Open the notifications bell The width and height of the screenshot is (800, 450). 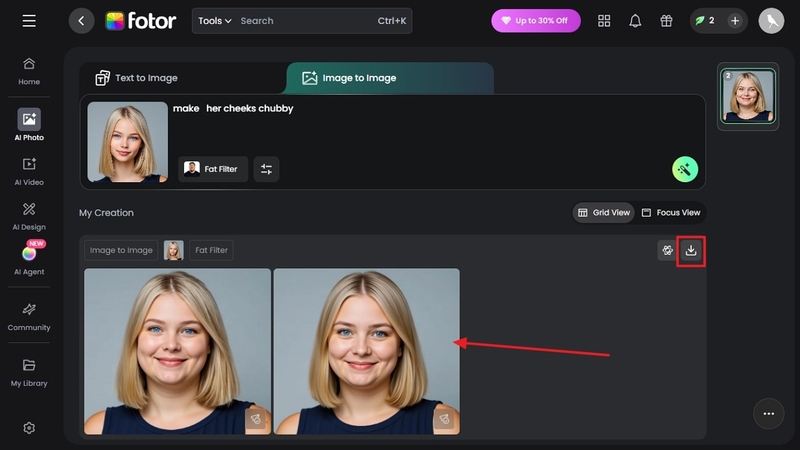[635, 21]
